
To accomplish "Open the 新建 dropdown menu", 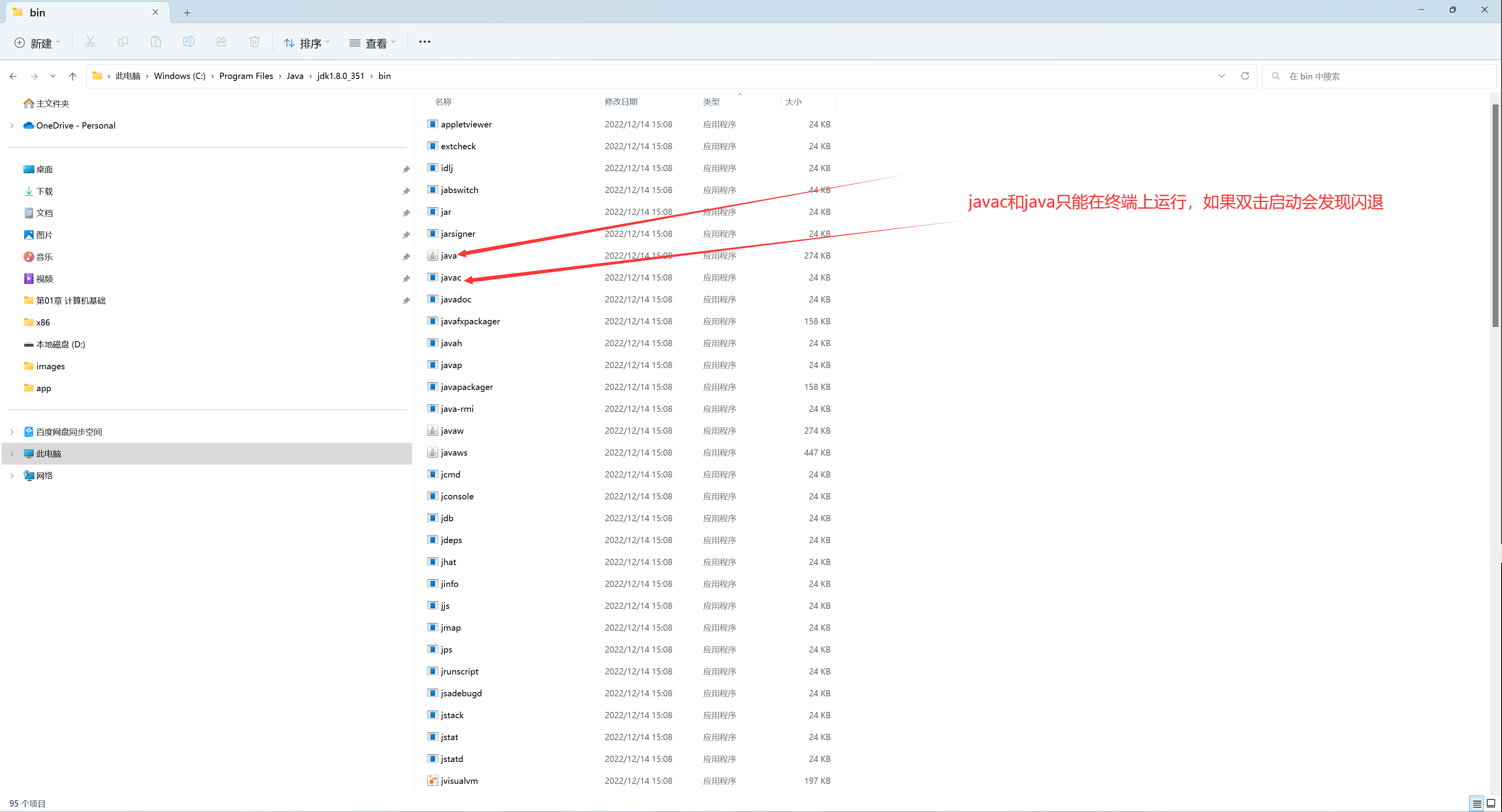I will coord(37,43).
